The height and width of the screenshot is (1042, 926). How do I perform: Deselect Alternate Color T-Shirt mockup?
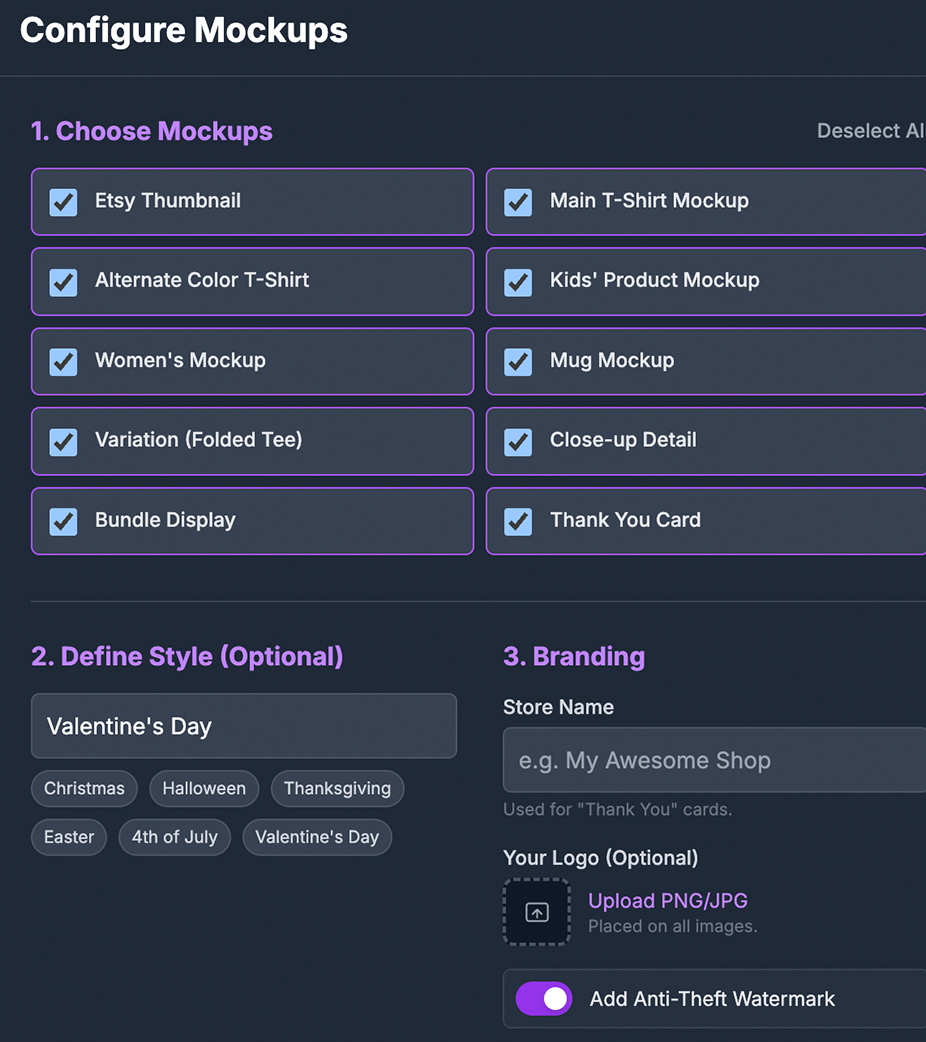[64, 281]
